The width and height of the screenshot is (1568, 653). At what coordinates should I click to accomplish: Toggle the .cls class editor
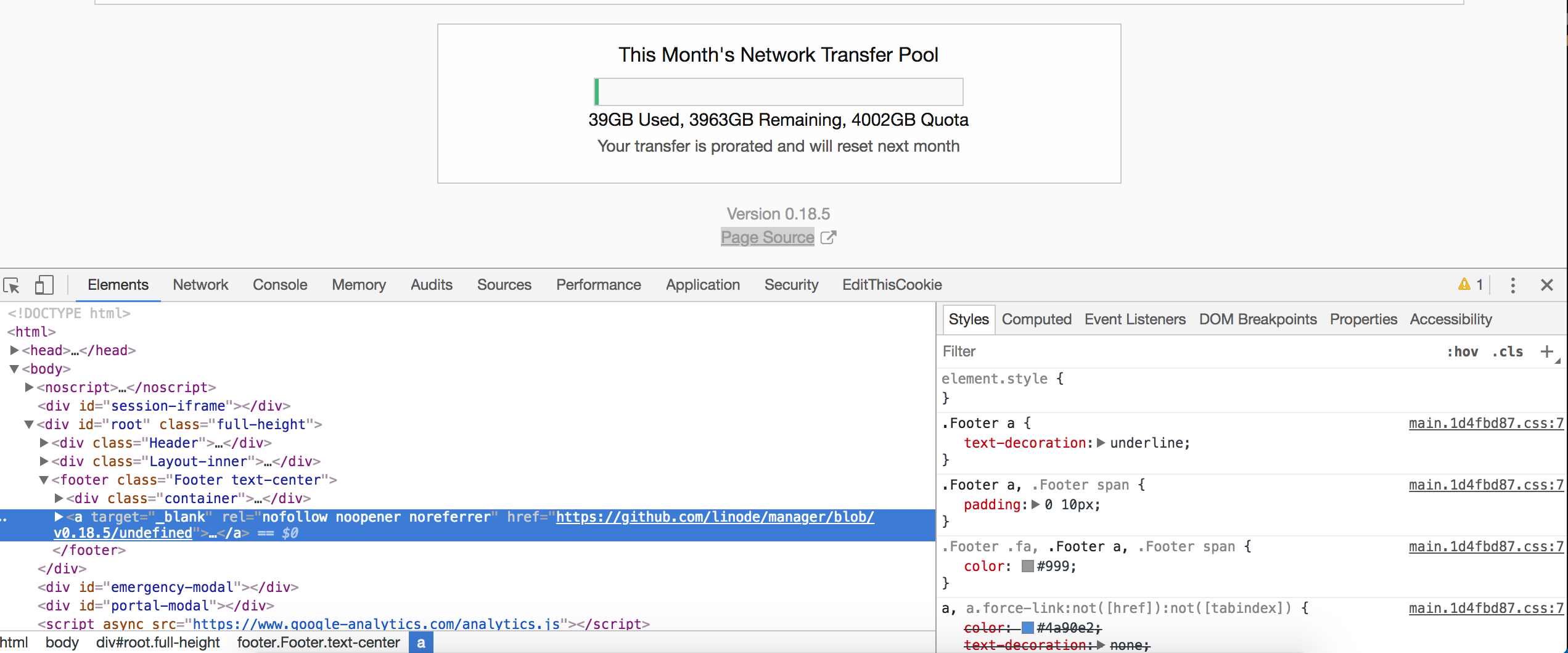(1508, 351)
